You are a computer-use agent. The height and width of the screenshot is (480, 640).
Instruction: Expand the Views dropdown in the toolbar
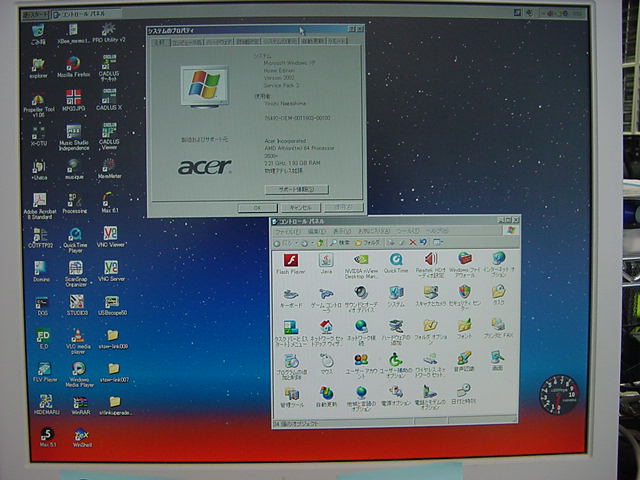[441, 242]
